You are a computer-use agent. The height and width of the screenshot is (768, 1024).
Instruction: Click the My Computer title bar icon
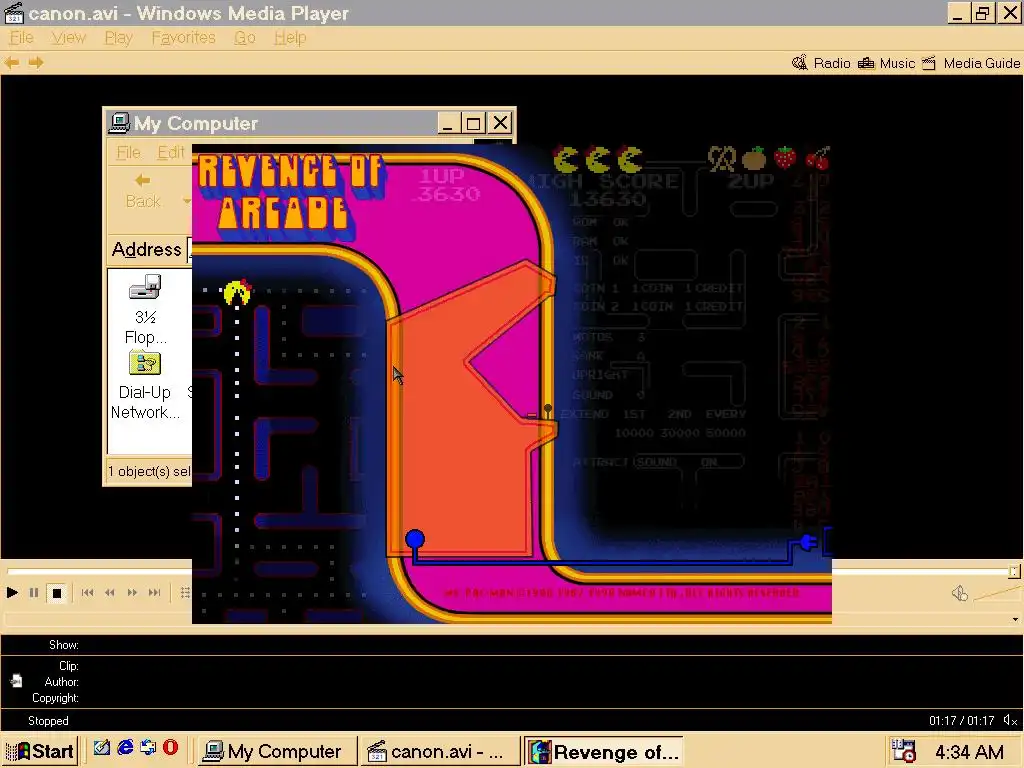tap(120, 123)
